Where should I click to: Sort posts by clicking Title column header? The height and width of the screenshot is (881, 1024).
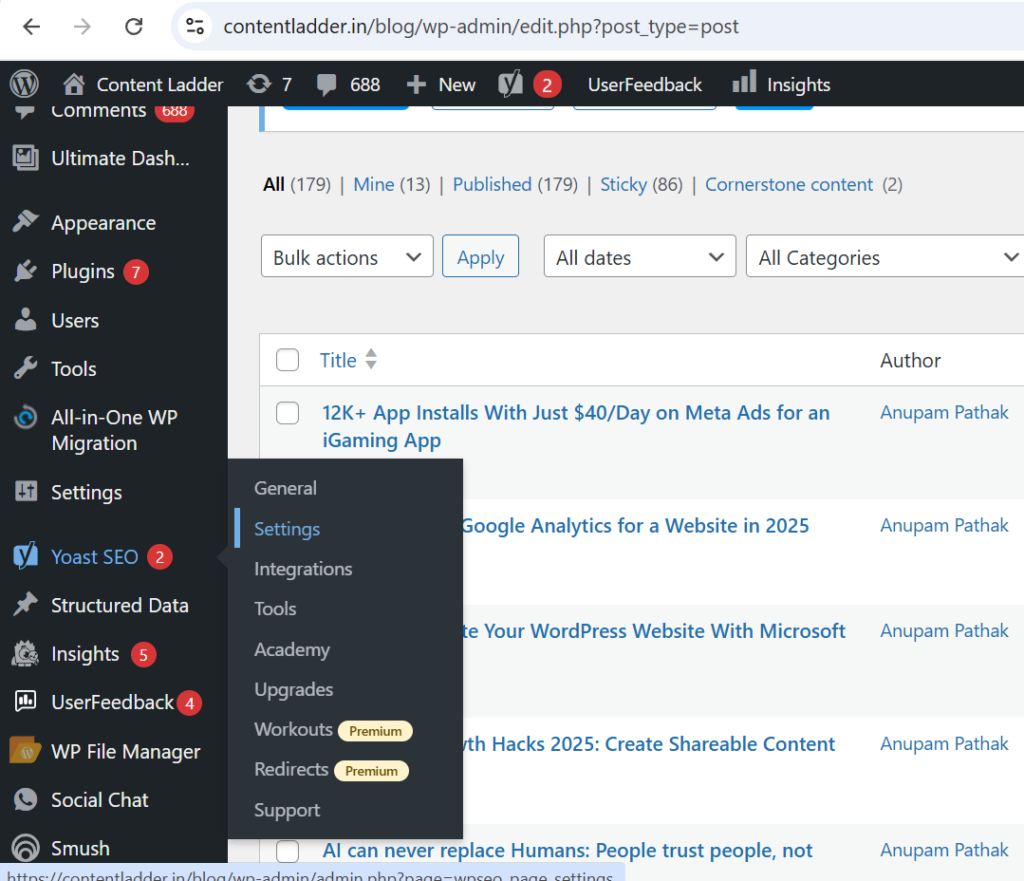[x=338, y=361]
